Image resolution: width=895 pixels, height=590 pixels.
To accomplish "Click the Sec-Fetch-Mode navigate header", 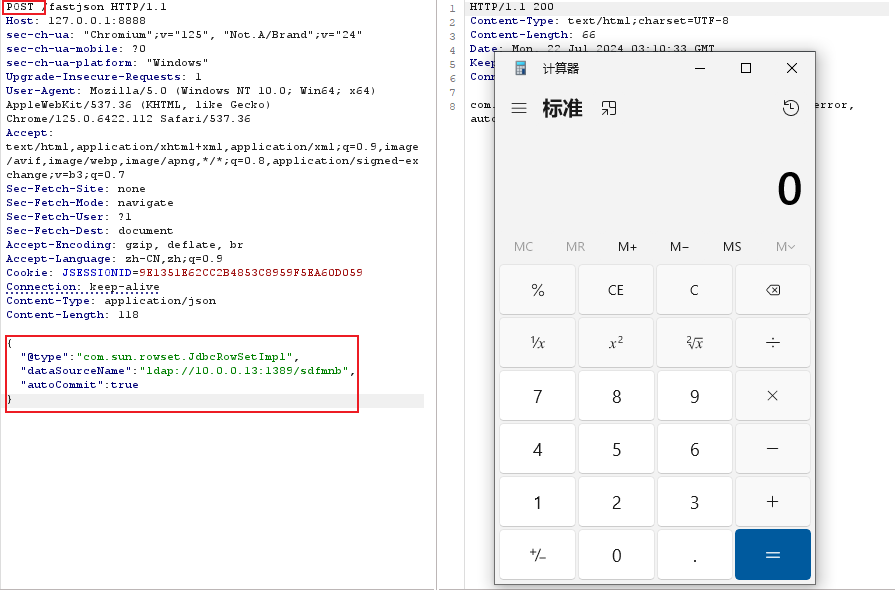I will 89,203.
